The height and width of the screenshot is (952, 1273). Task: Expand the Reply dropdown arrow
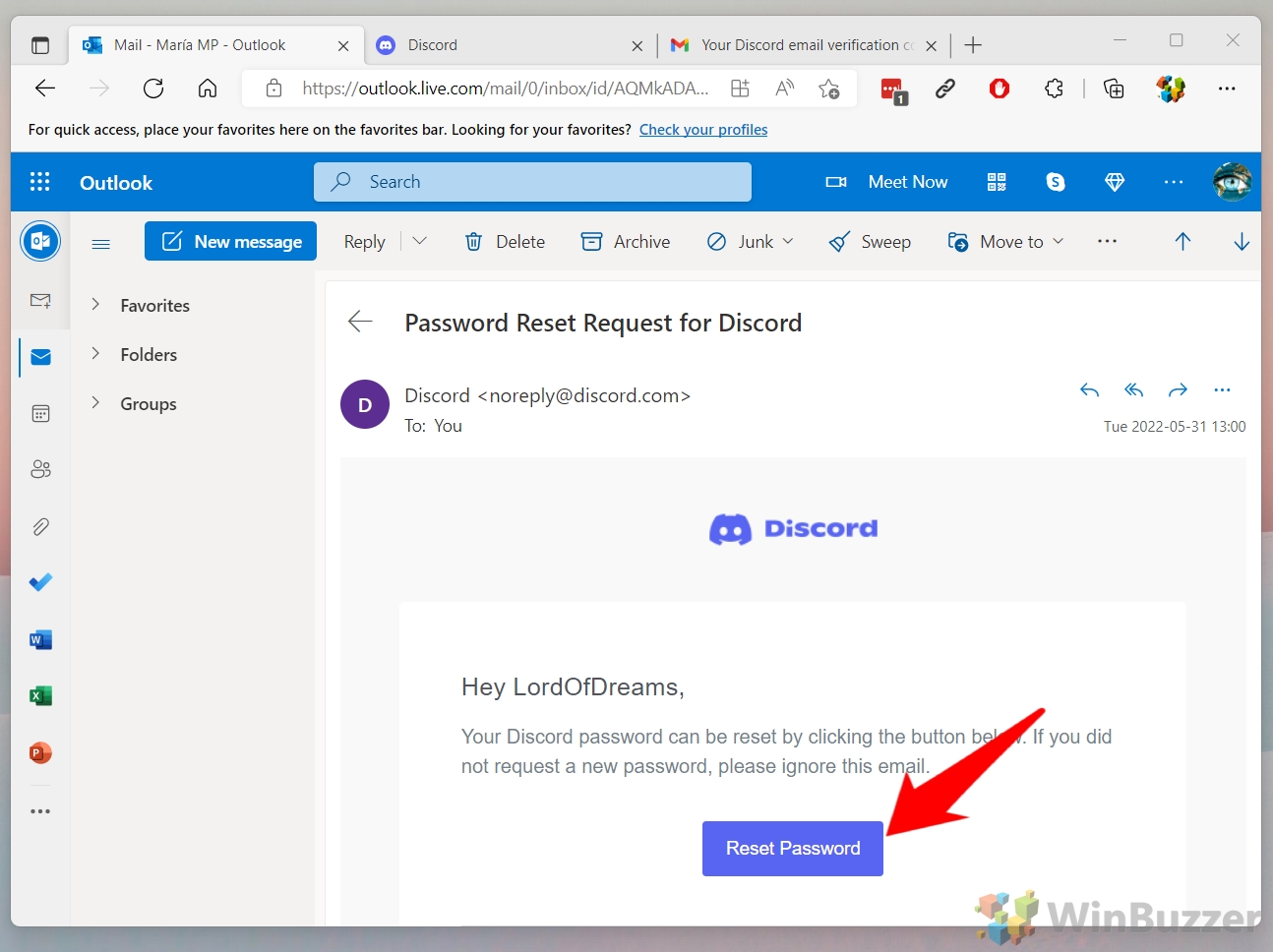click(419, 241)
